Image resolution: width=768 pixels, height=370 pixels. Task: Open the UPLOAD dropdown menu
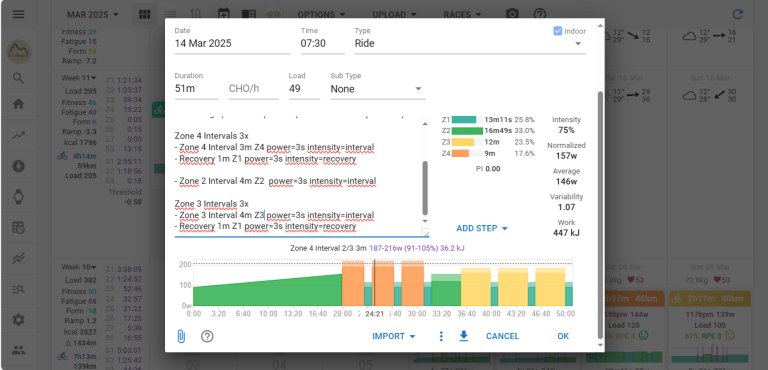[x=394, y=14]
